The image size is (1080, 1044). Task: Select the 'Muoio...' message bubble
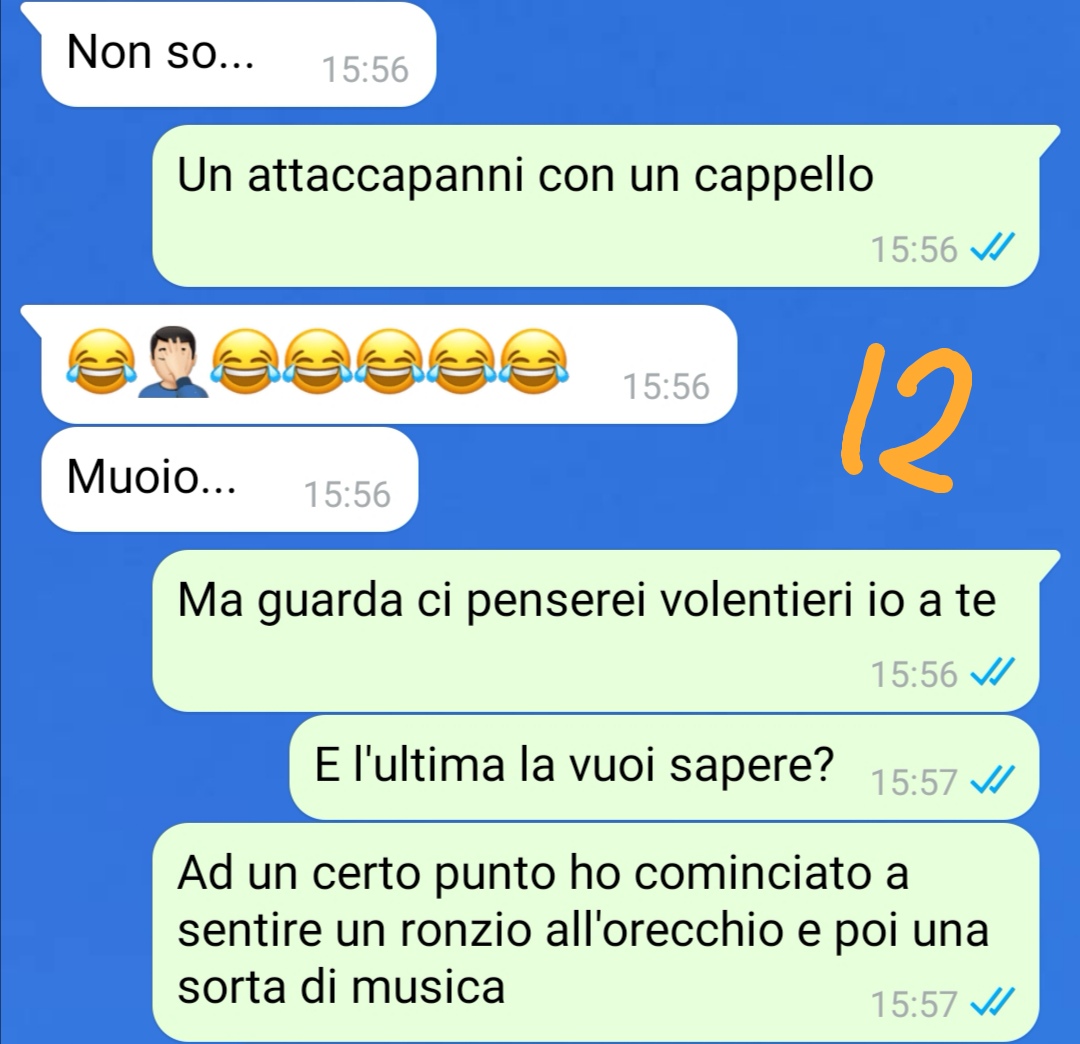pyautogui.click(x=229, y=479)
